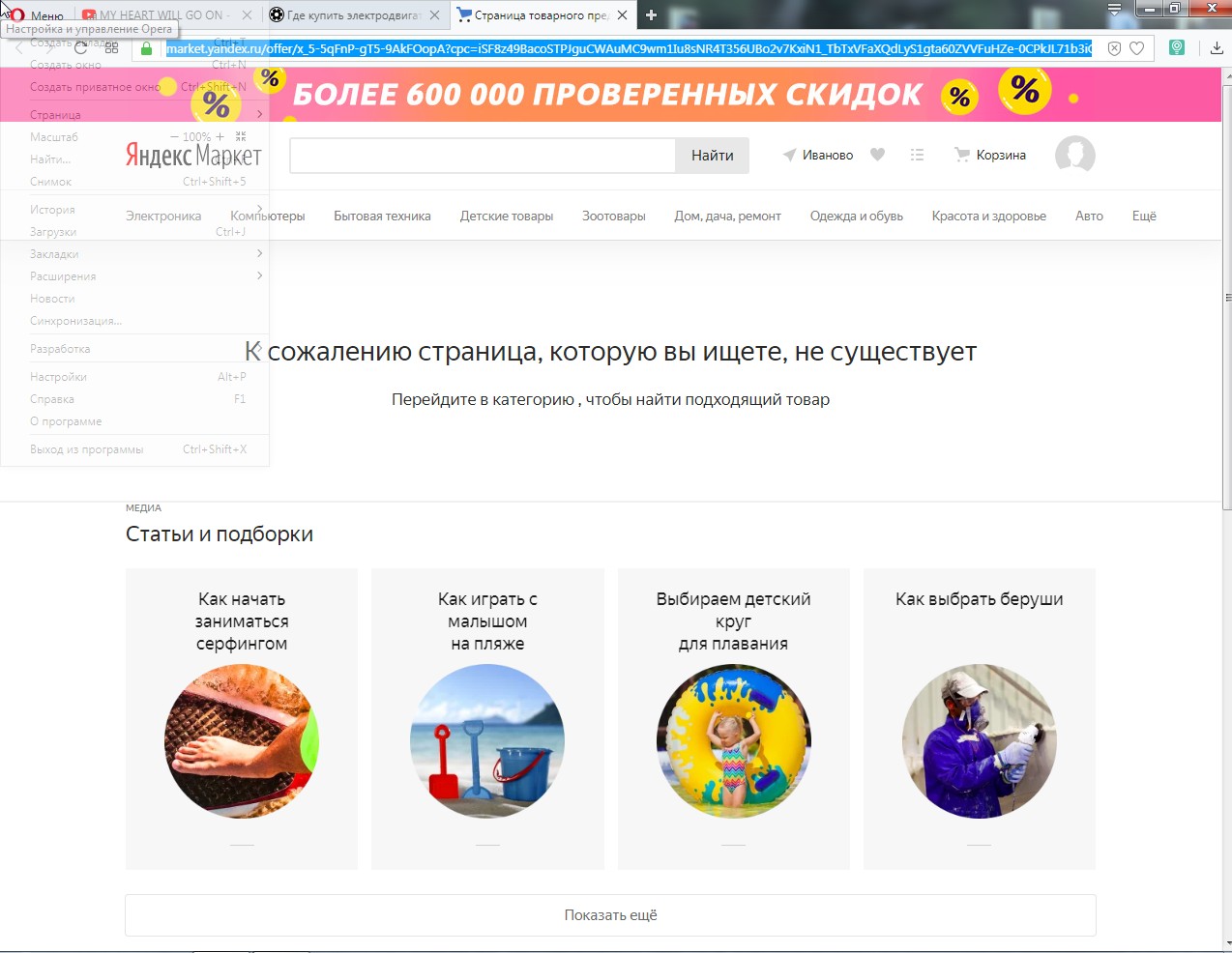1232x953 pixels.
Task: Close the 'Где купить электродвигат' tab
Action: pos(434,15)
